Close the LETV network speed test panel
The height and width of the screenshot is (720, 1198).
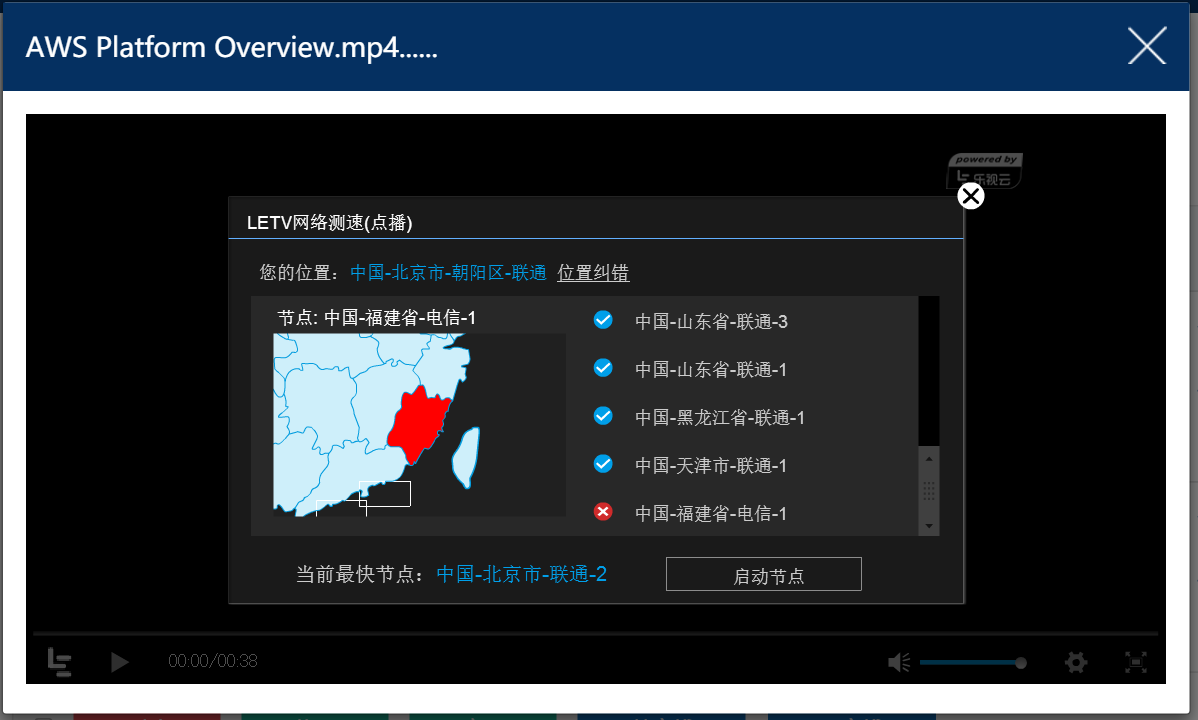[970, 196]
